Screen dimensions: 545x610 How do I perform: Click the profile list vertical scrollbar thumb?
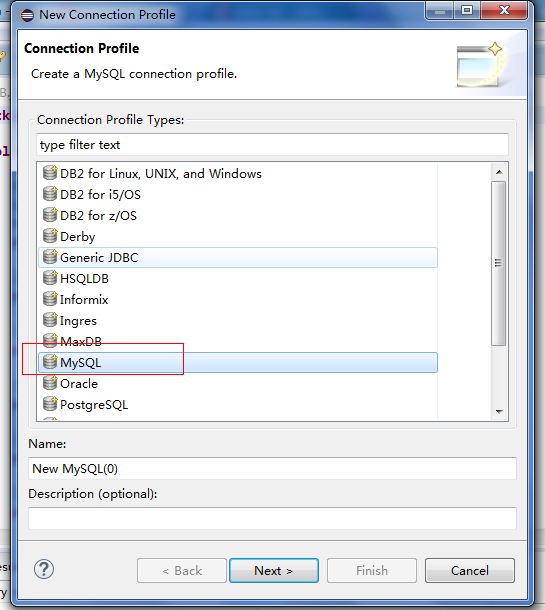[499, 263]
